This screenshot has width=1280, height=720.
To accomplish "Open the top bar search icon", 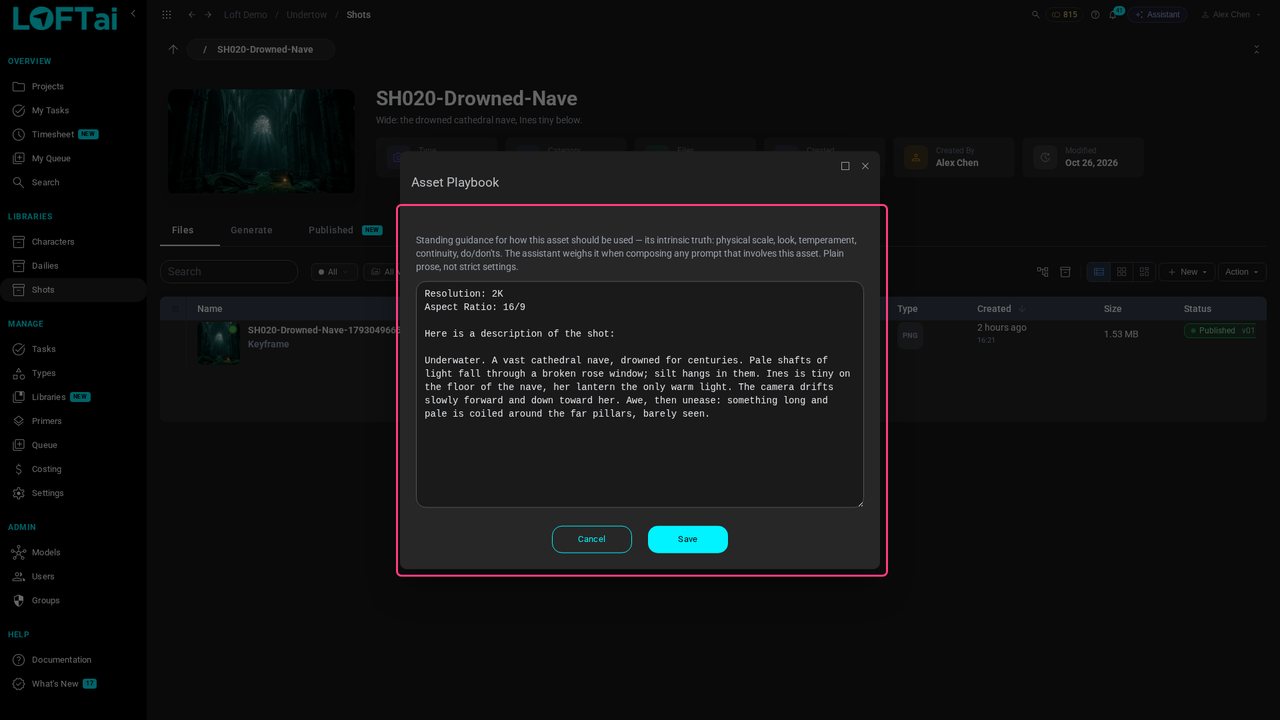I will [x=1036, y=15].
